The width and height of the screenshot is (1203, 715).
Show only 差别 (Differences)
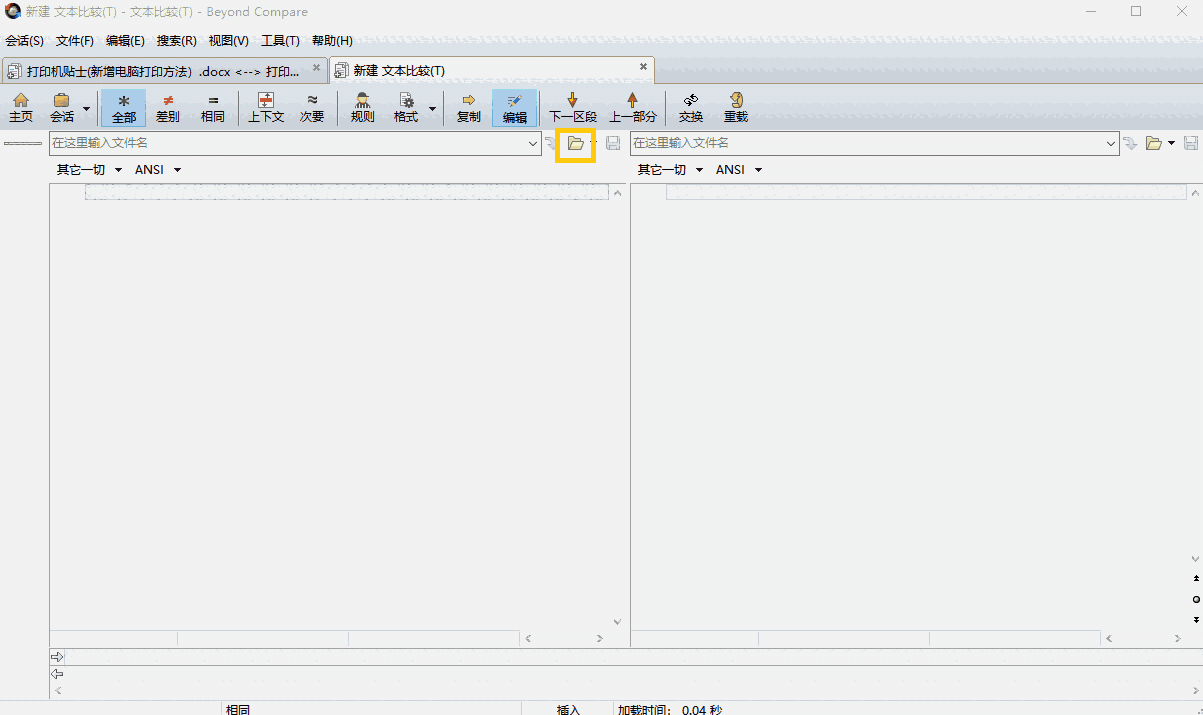pos(168,107)
